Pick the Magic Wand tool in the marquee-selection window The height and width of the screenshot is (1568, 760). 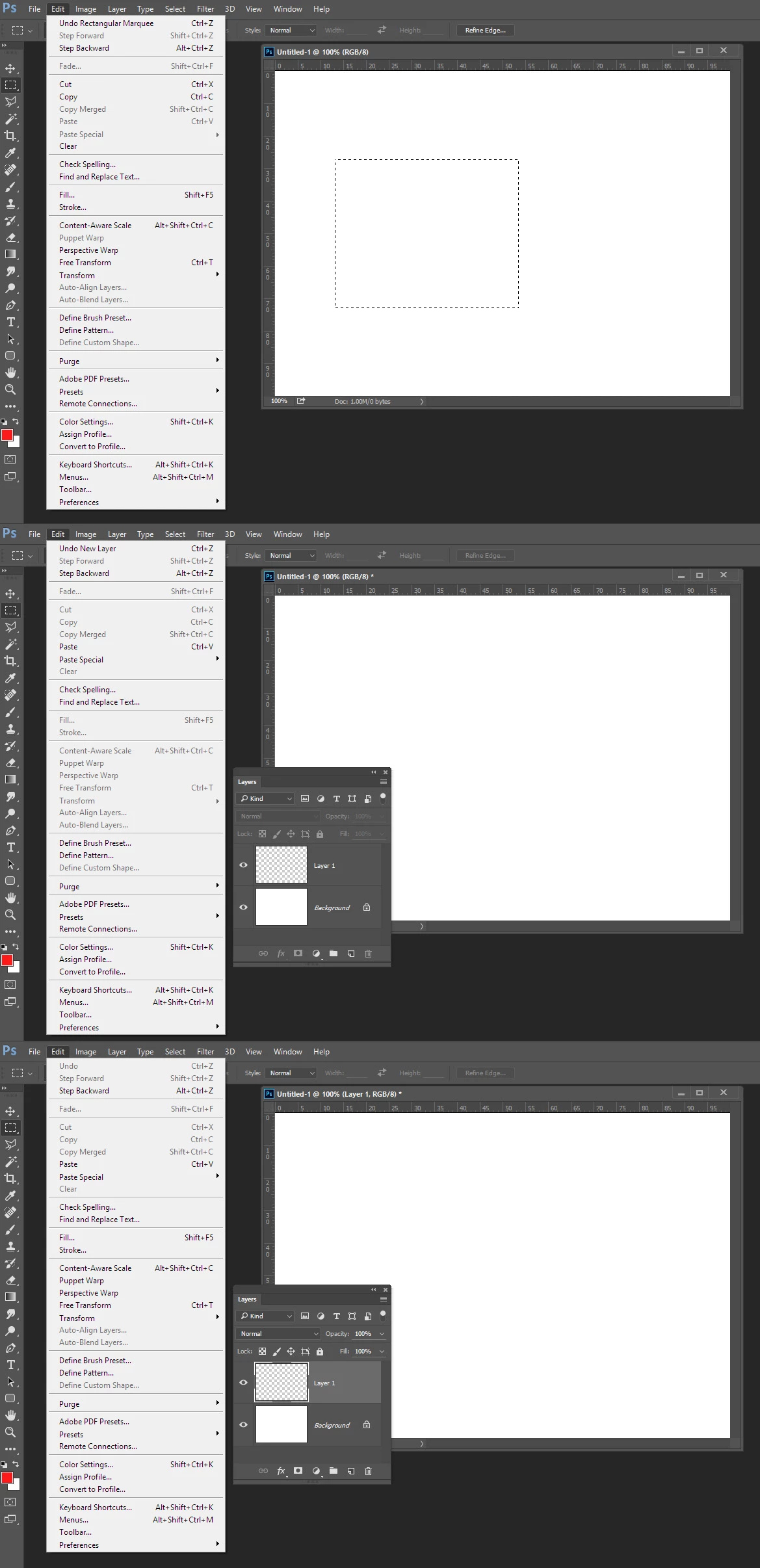pos(10,119)
